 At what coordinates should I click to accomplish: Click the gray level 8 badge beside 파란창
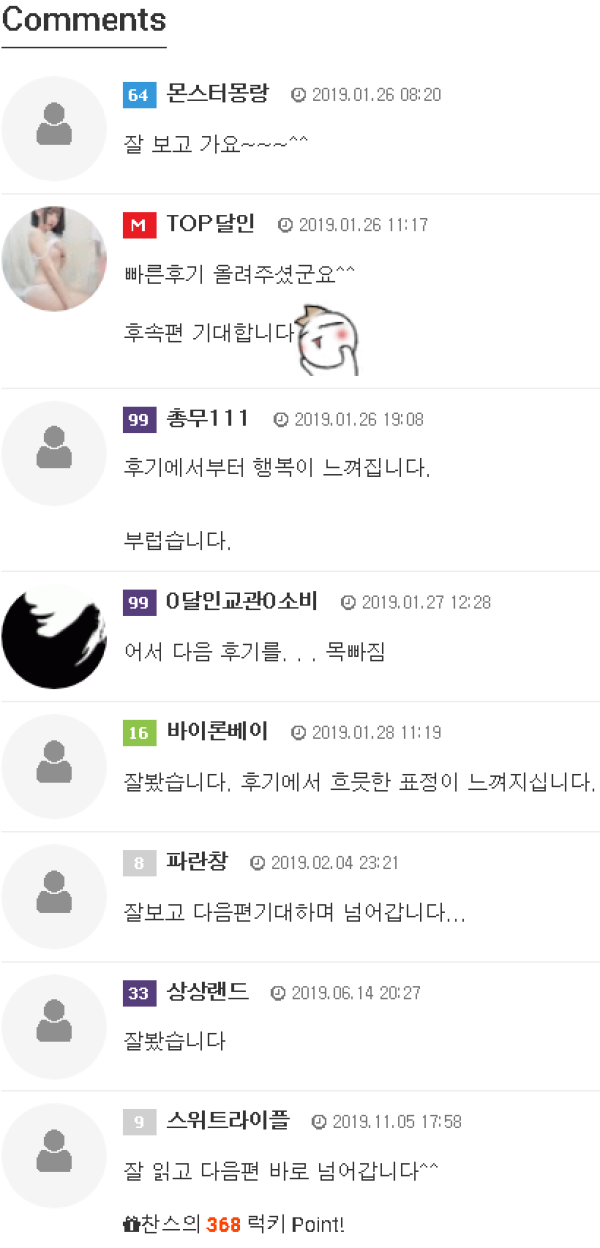tap(139, 863)
